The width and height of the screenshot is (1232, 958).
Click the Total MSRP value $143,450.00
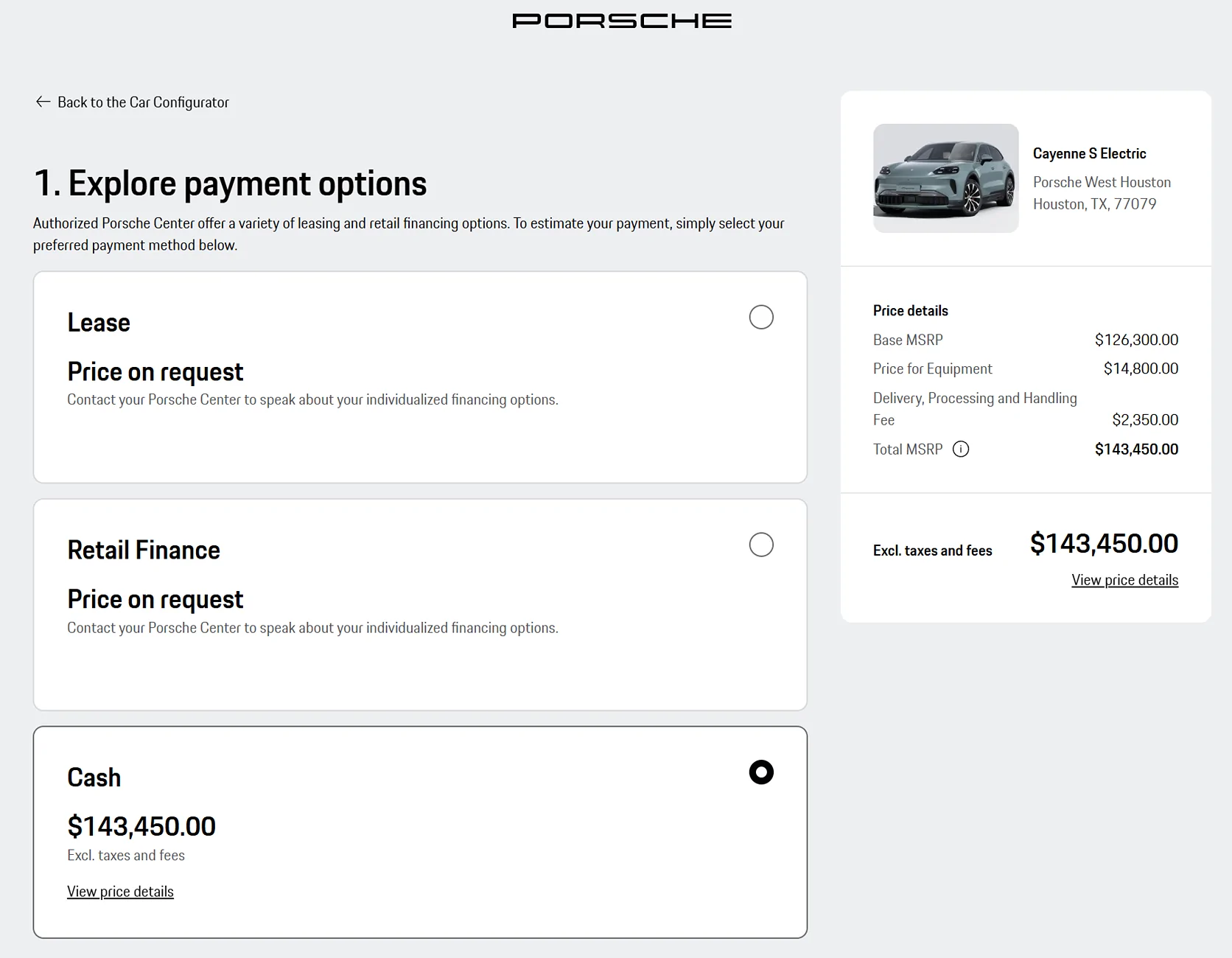[1136, 449]
